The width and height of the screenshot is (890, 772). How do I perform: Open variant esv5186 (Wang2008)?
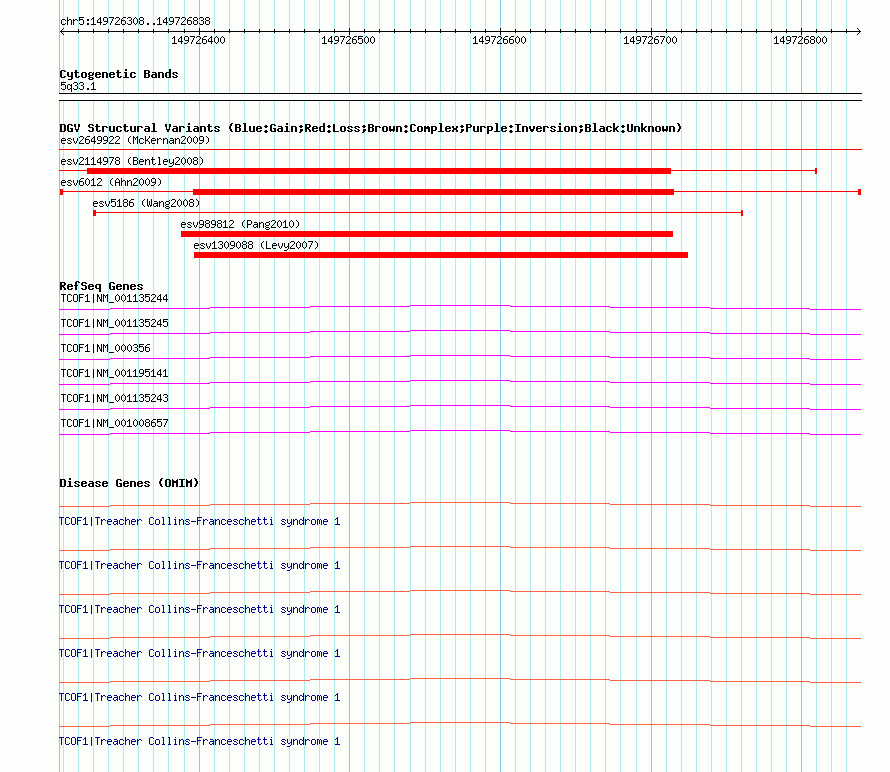click(146, 203)
